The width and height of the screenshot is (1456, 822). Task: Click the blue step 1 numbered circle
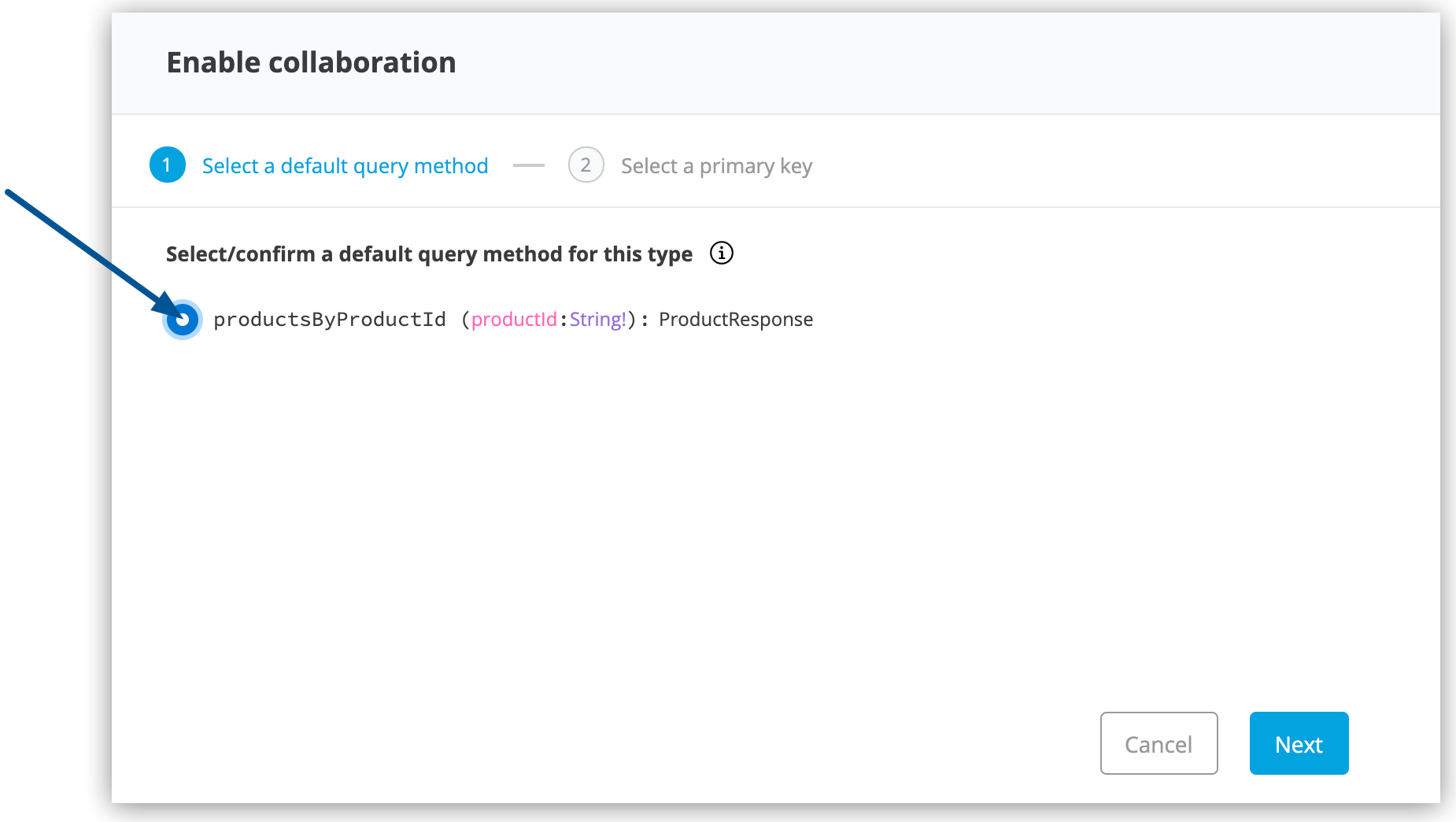coord(167,165)
